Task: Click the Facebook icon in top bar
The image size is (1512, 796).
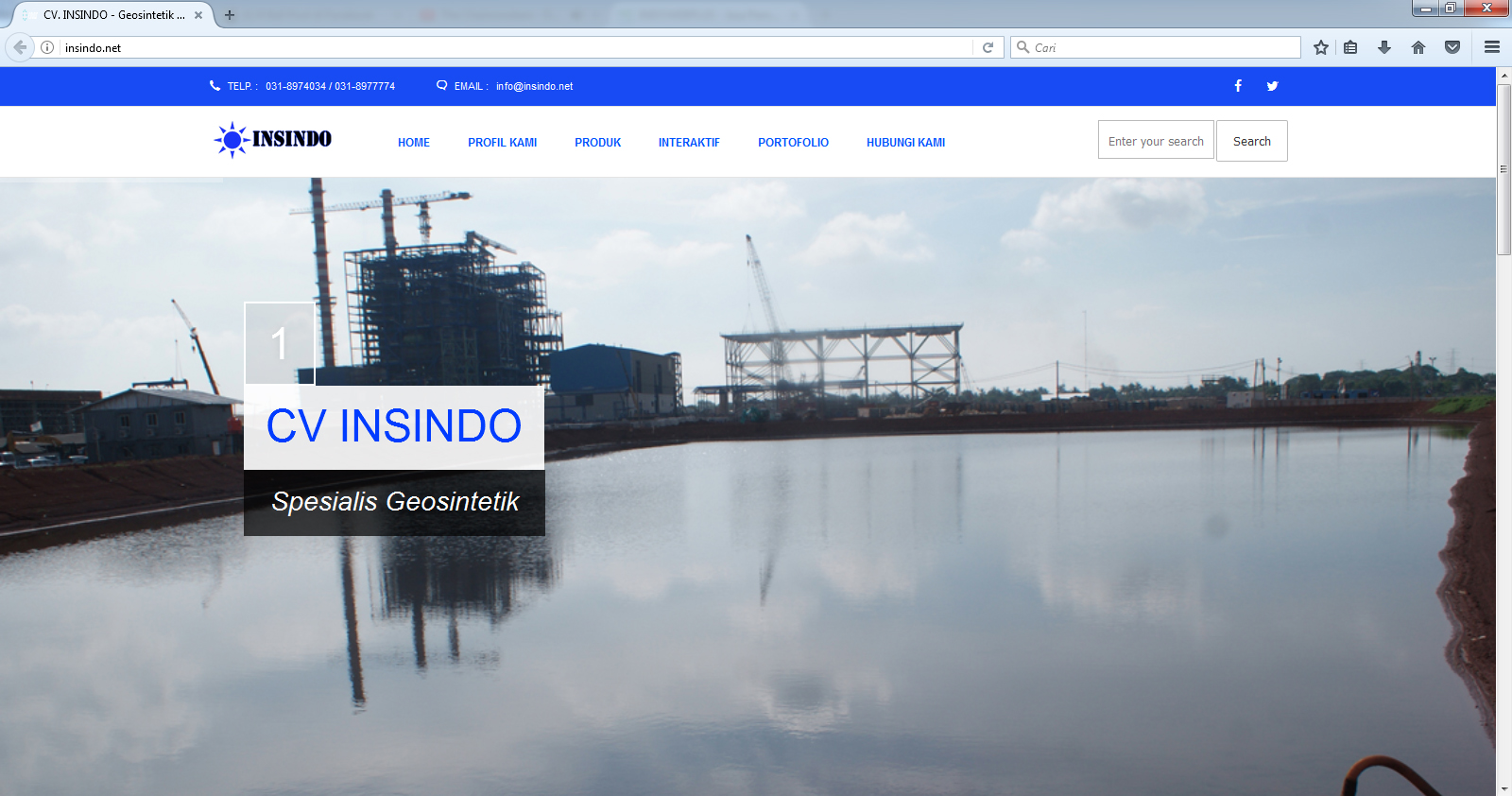Action: point(1238,86)
